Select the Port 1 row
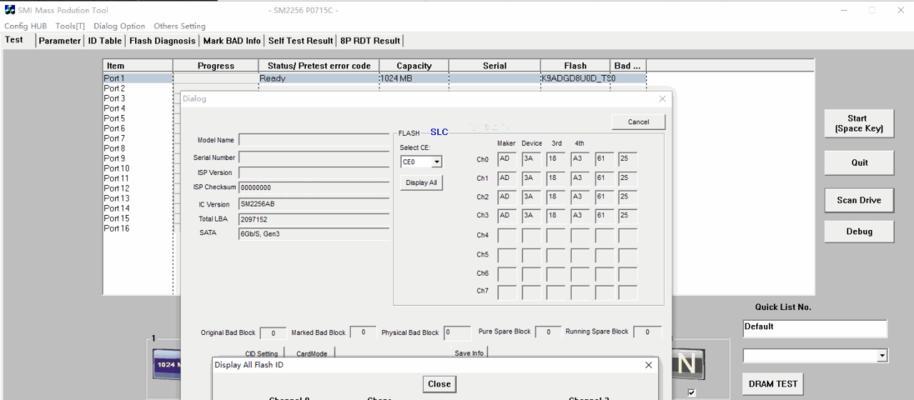The width and height of the screenshot is (914, 400). point(374,78)
